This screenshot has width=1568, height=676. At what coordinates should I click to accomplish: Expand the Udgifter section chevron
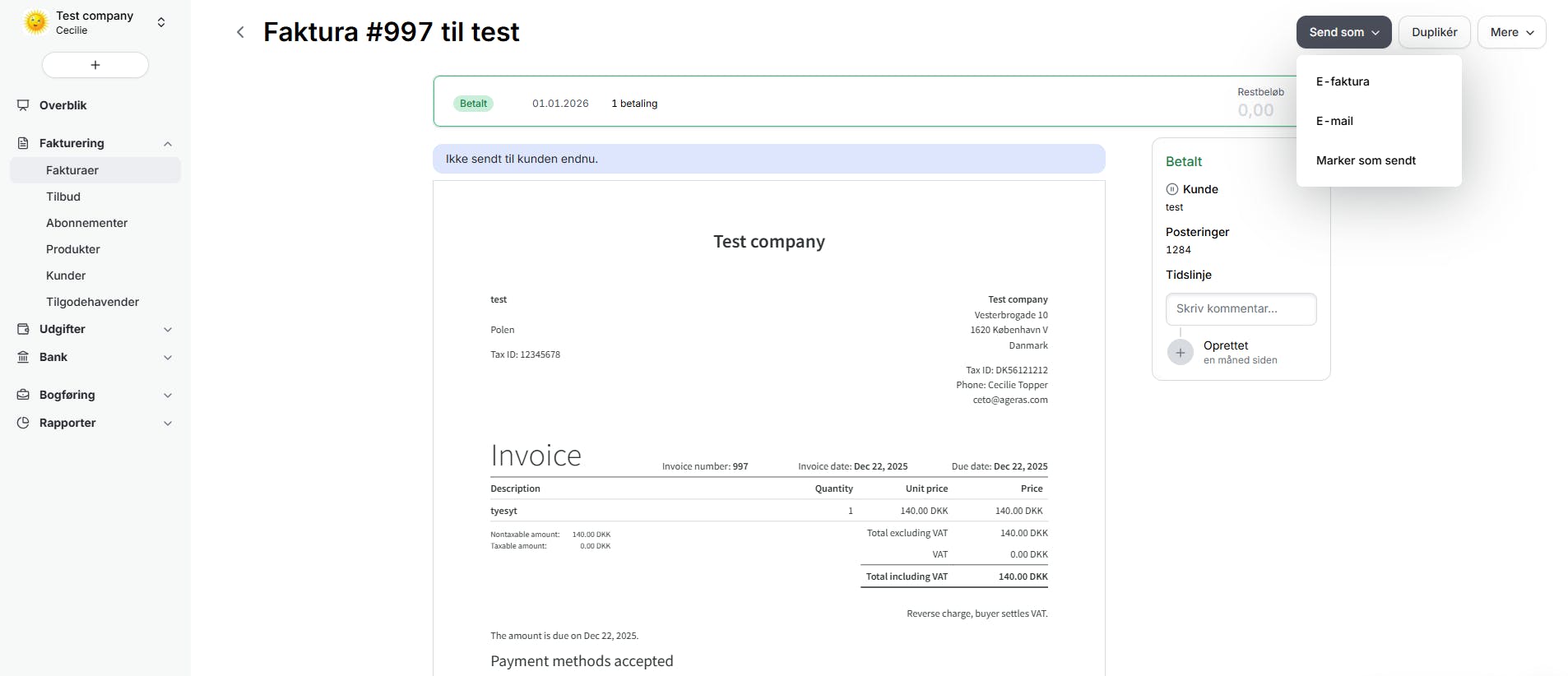[x=168, y=330]
